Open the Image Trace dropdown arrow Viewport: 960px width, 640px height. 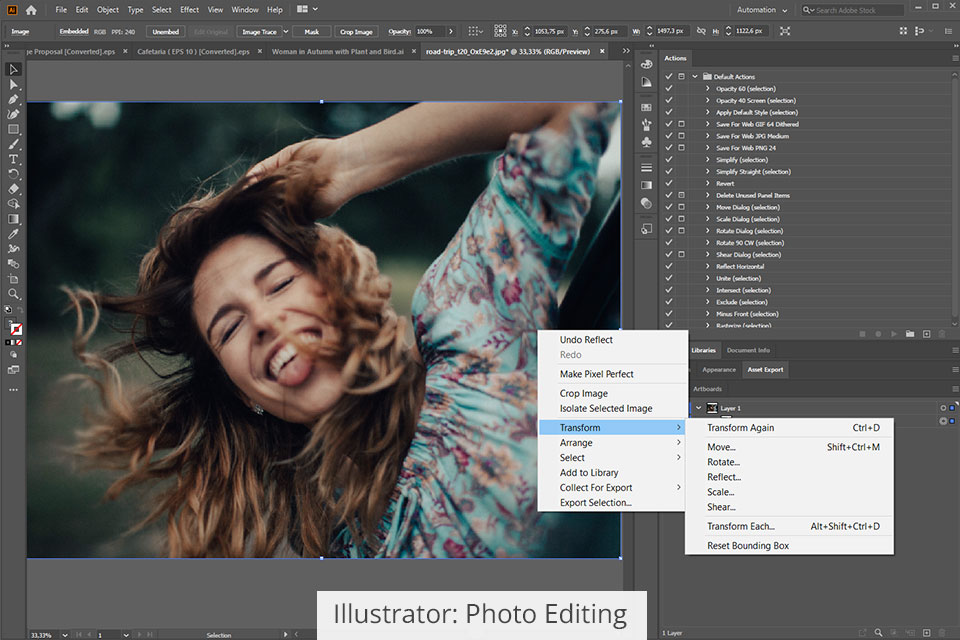tap(285, 31)
